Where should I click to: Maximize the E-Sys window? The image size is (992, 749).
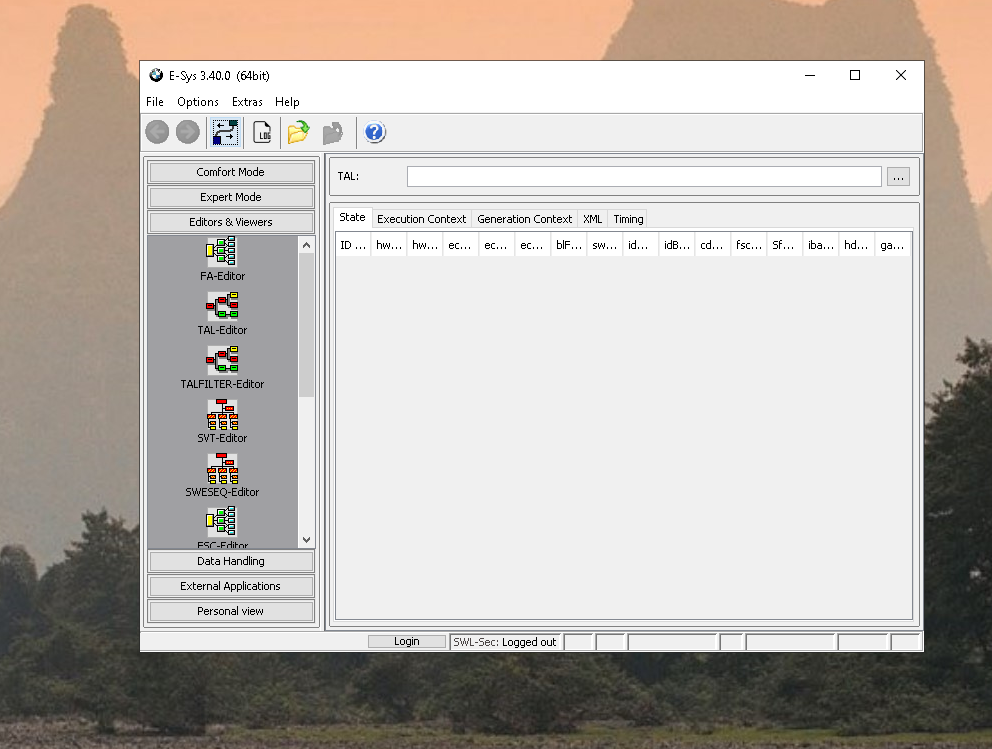855,75
